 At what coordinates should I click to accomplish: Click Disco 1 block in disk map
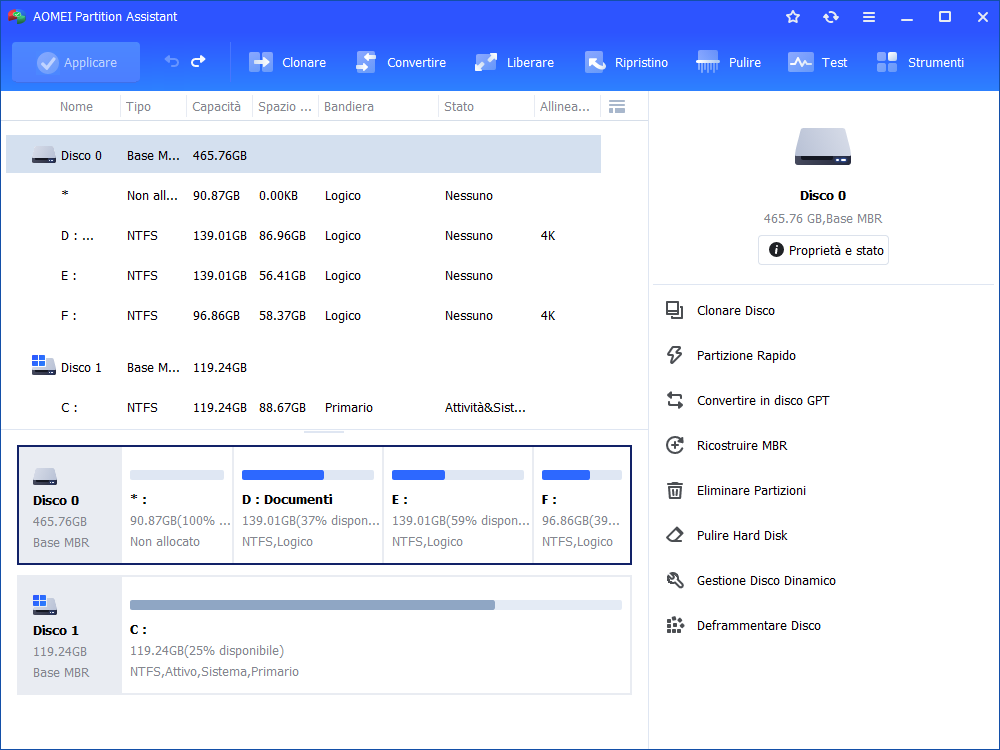pyautogui.click(x=70, y=635)
